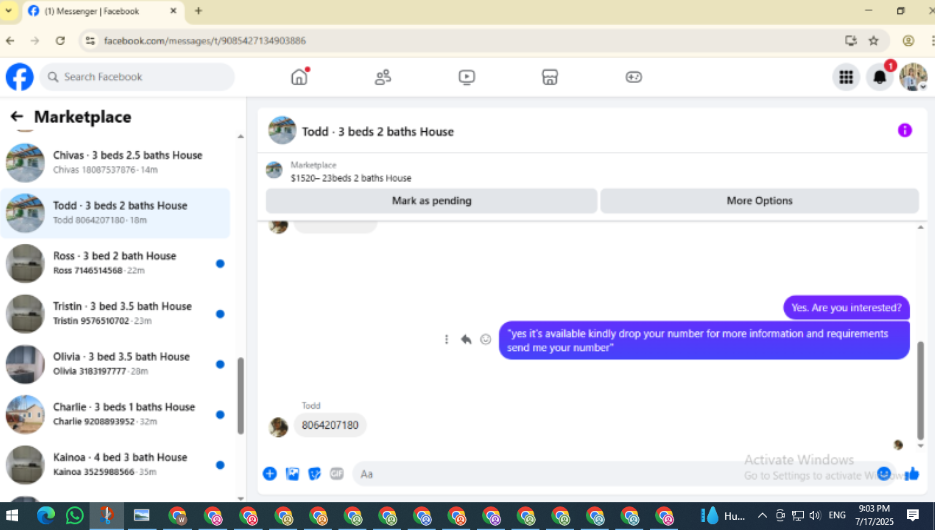
Task: Choose a GIF icon
Action: point(337,473)
